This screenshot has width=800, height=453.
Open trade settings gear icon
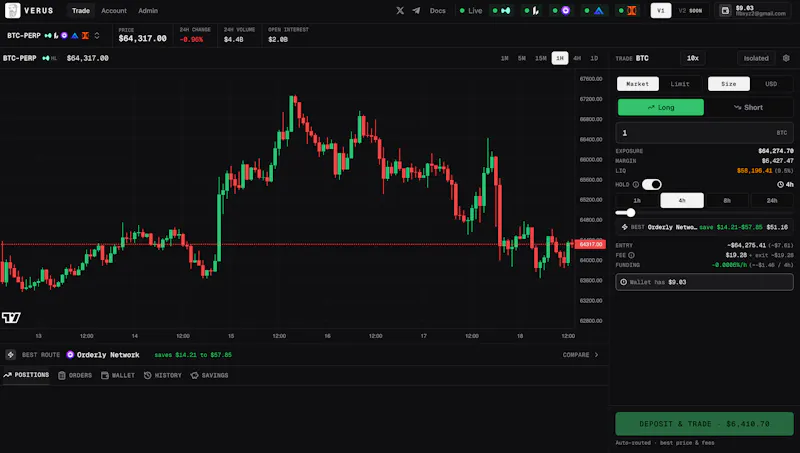(786, 58)
